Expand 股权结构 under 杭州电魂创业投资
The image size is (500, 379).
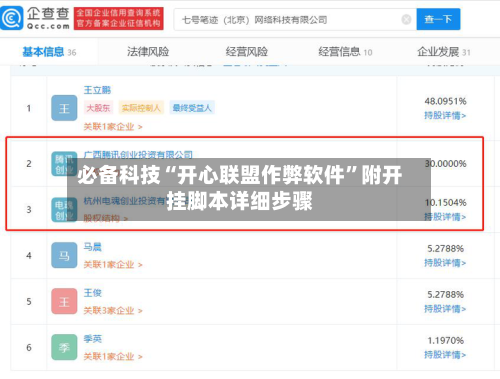coord(105,218)
